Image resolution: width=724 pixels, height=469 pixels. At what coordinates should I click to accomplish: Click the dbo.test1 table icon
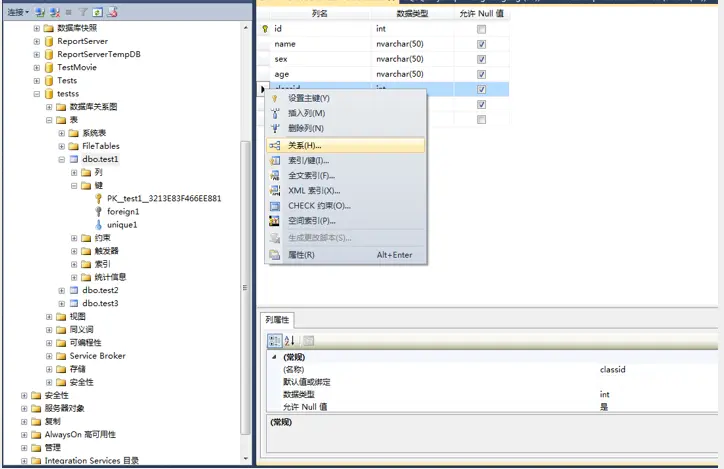point(74,159)
